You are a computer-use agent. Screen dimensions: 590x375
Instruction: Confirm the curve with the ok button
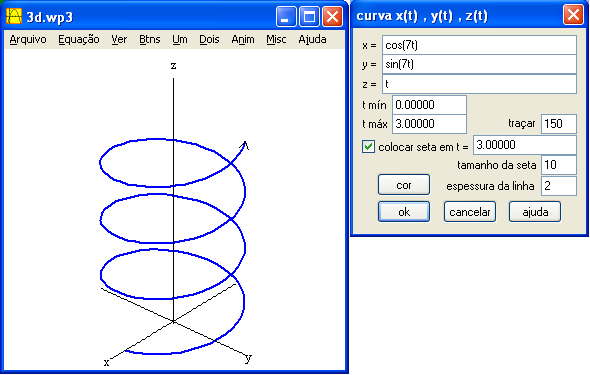(404, 212)
